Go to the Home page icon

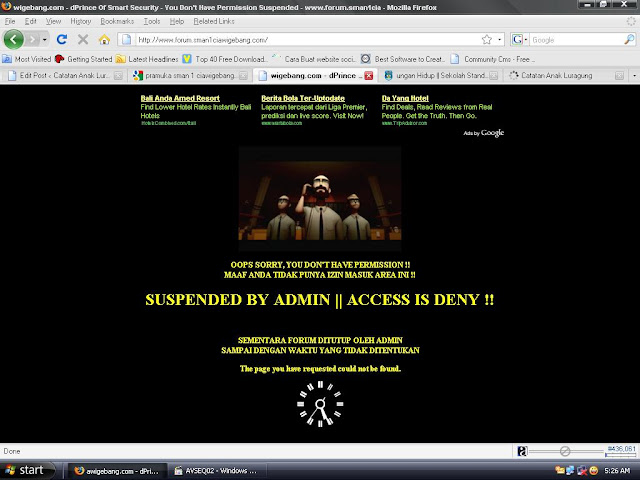[104, 40]
